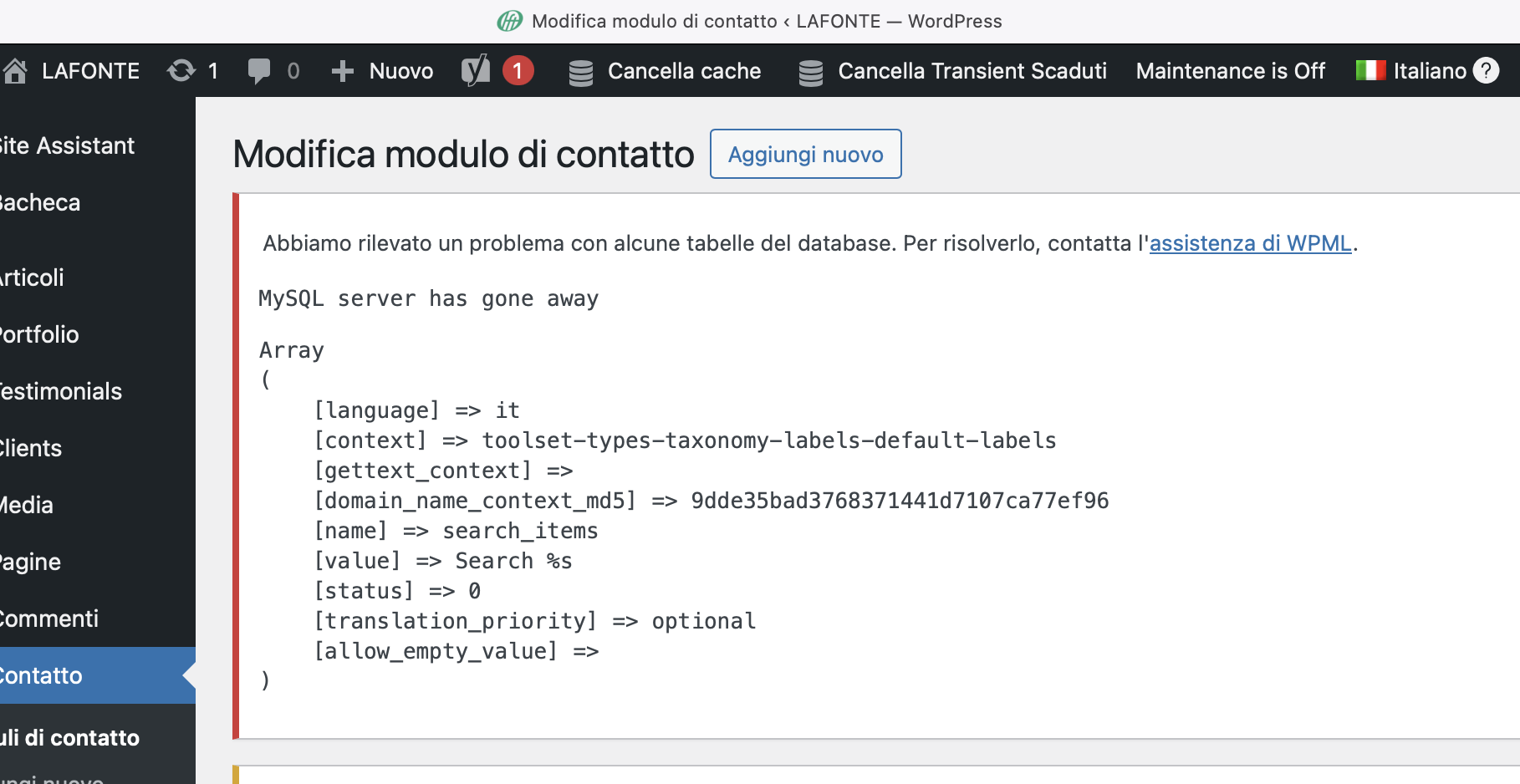1520x784 pixels.
Task: Open Media in sidebar
Action: pos(27,505)
